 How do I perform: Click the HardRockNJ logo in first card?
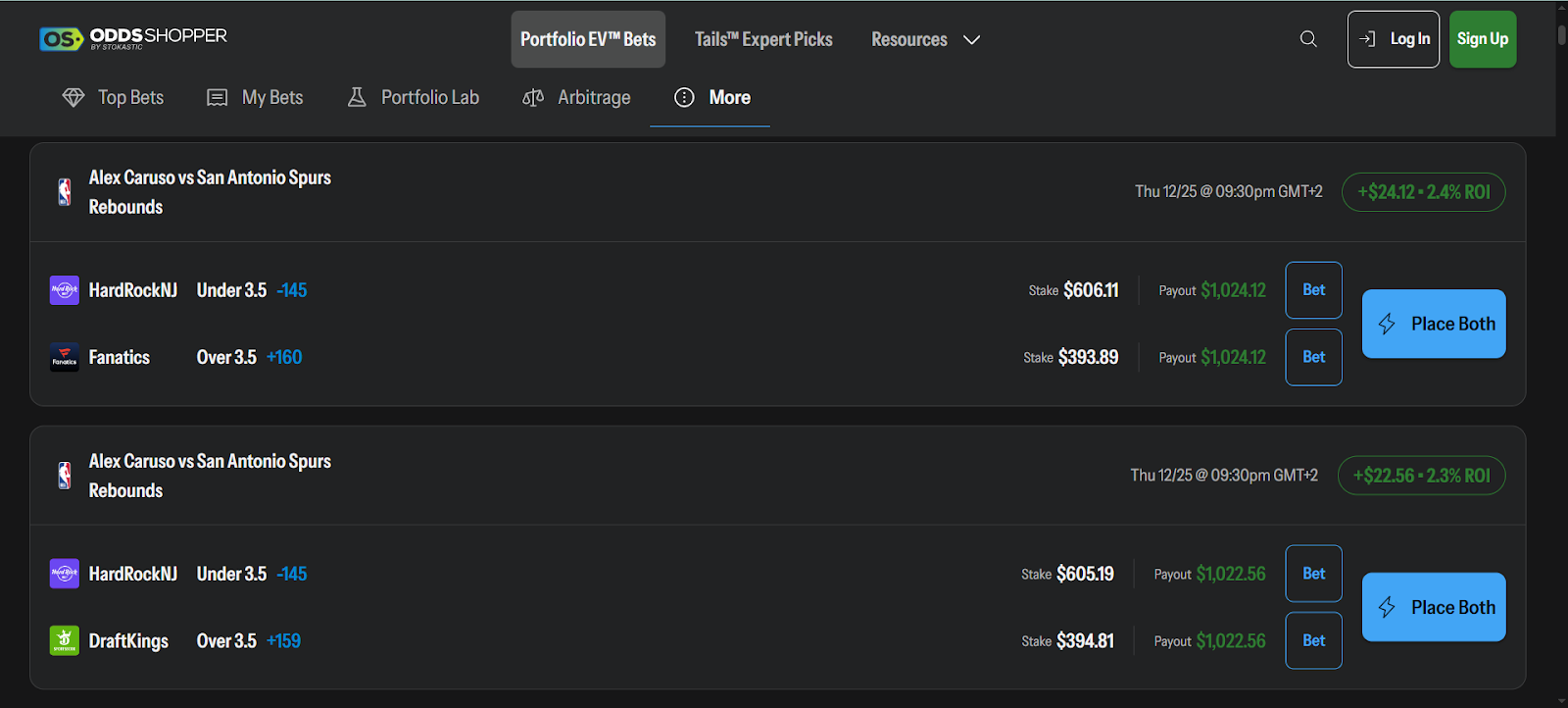pyautogui.click(x=65, y=290)
